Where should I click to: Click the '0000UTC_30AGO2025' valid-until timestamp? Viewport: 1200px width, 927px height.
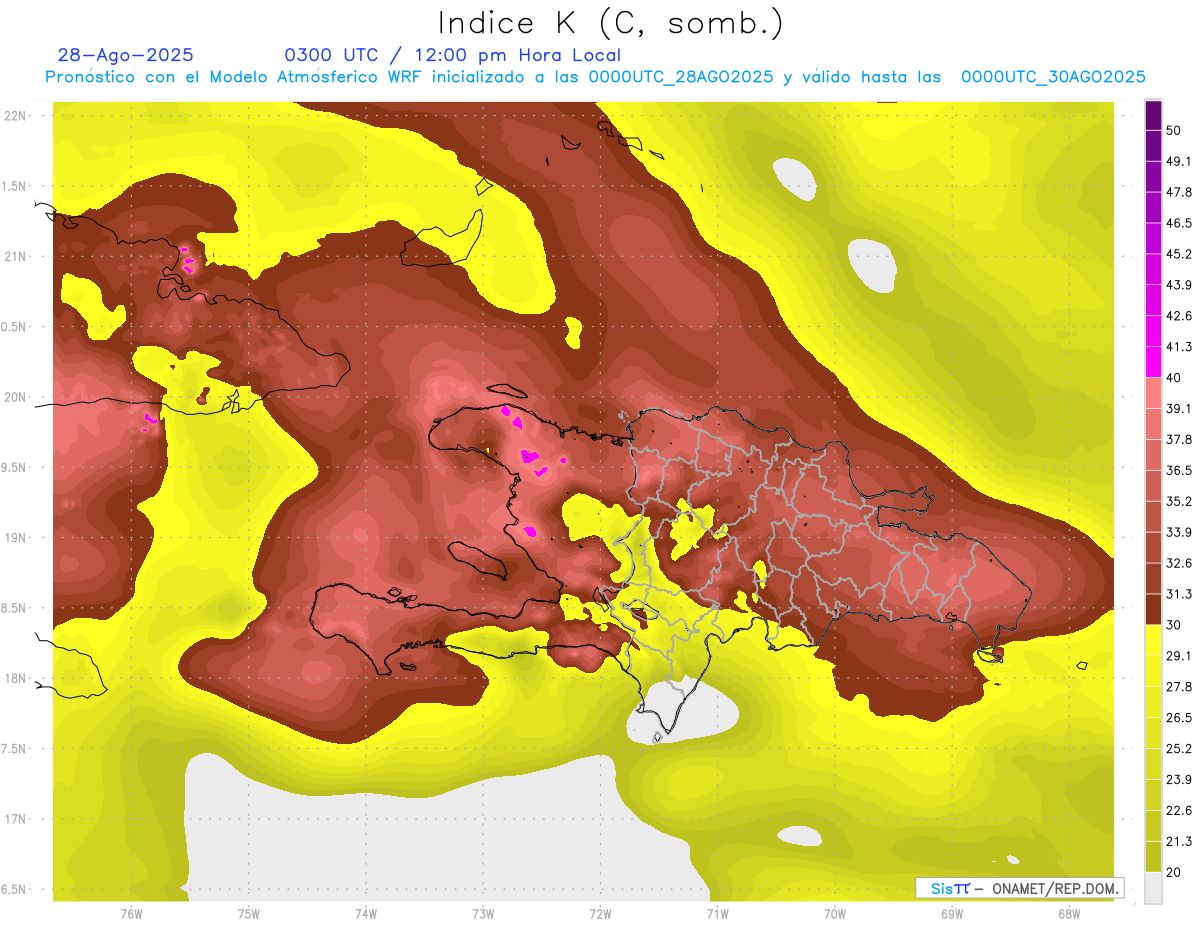1053,77
